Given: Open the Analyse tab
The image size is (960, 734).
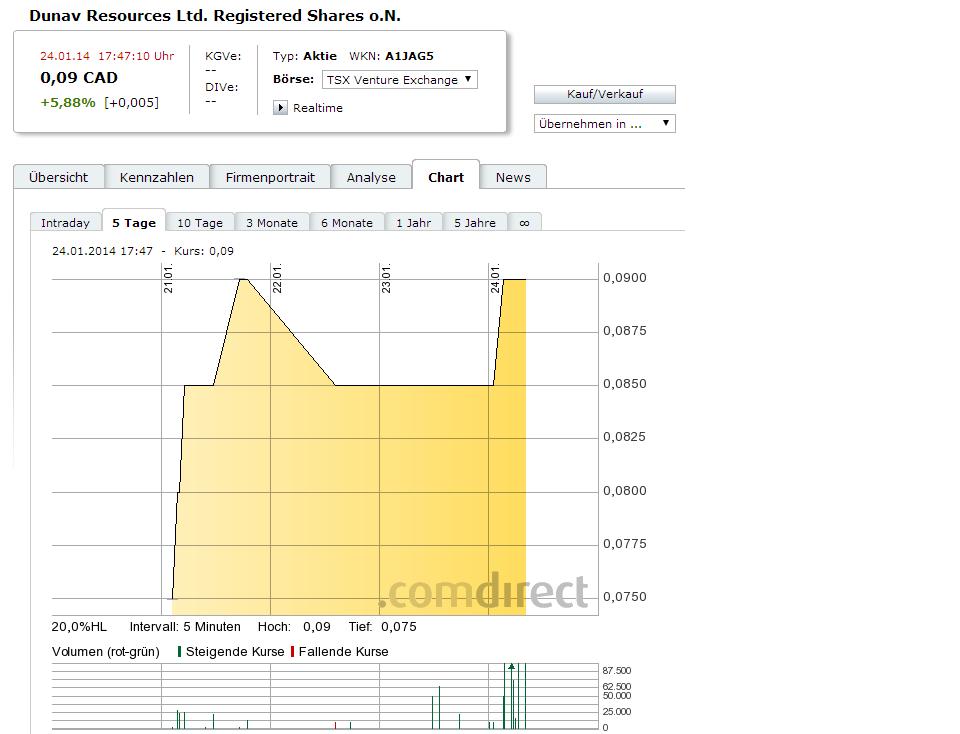Looking at the screenshot, I should click(371, 178).
